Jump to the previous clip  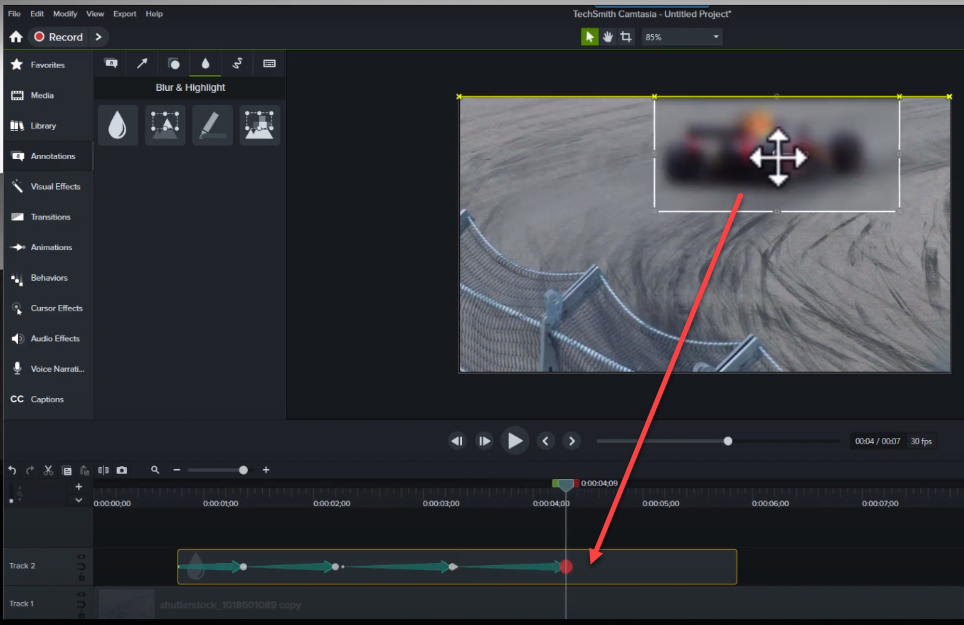457,441
